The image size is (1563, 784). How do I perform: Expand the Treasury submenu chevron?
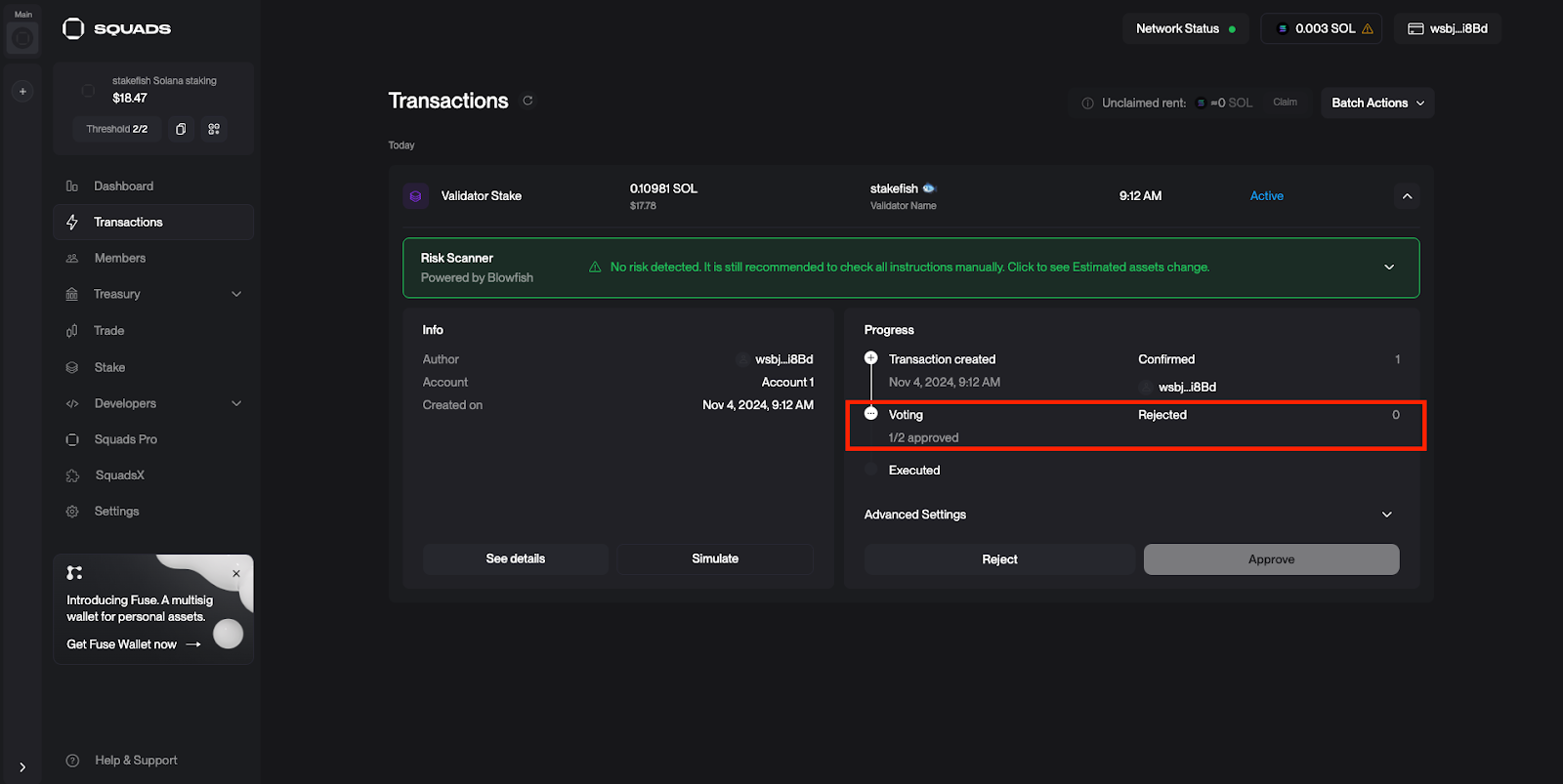(236, 295)
